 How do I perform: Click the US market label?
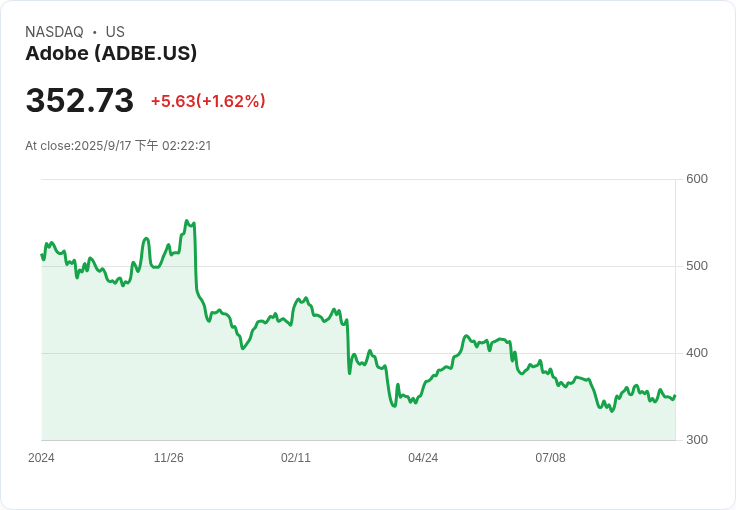(x=115, y=32)
